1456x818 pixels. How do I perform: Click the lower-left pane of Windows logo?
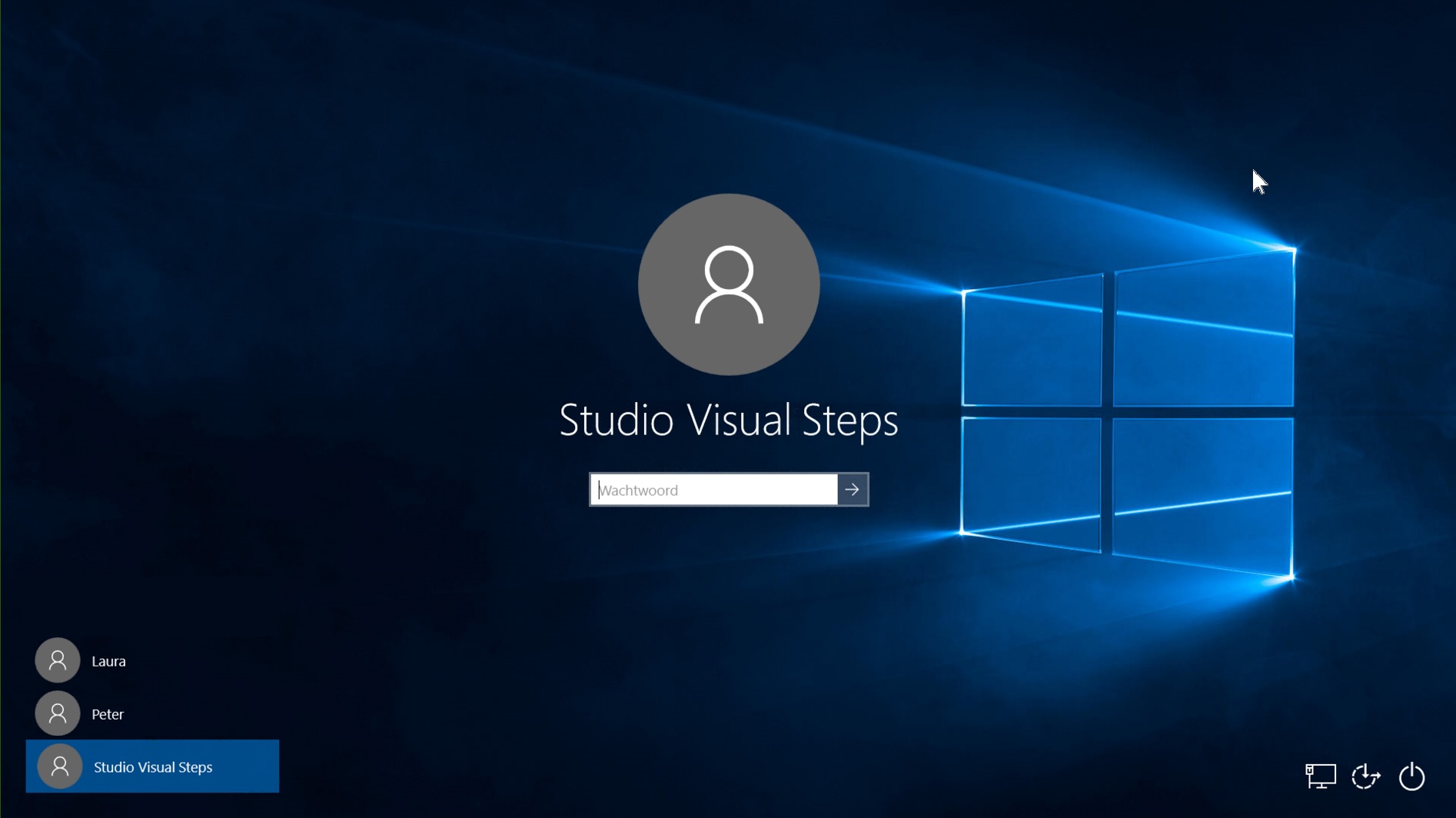click(x=1031, y=482)
